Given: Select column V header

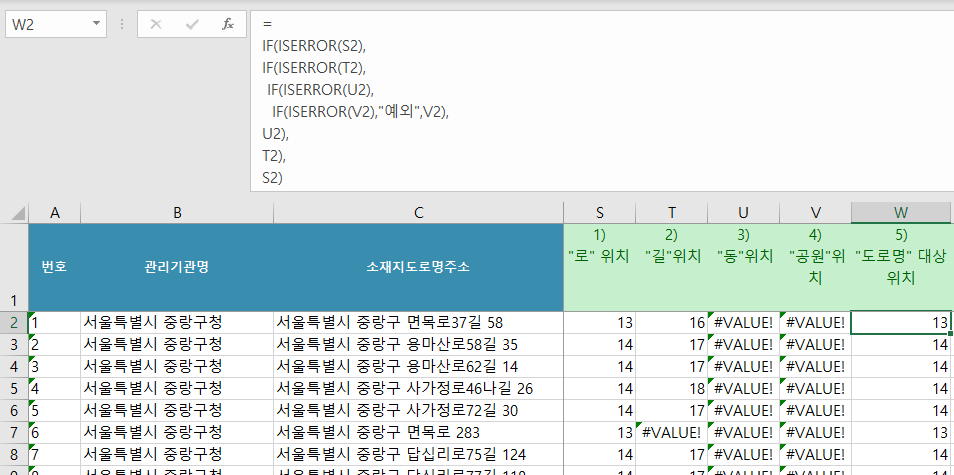Looking at the screenshot, I should [x=815, y=212].
